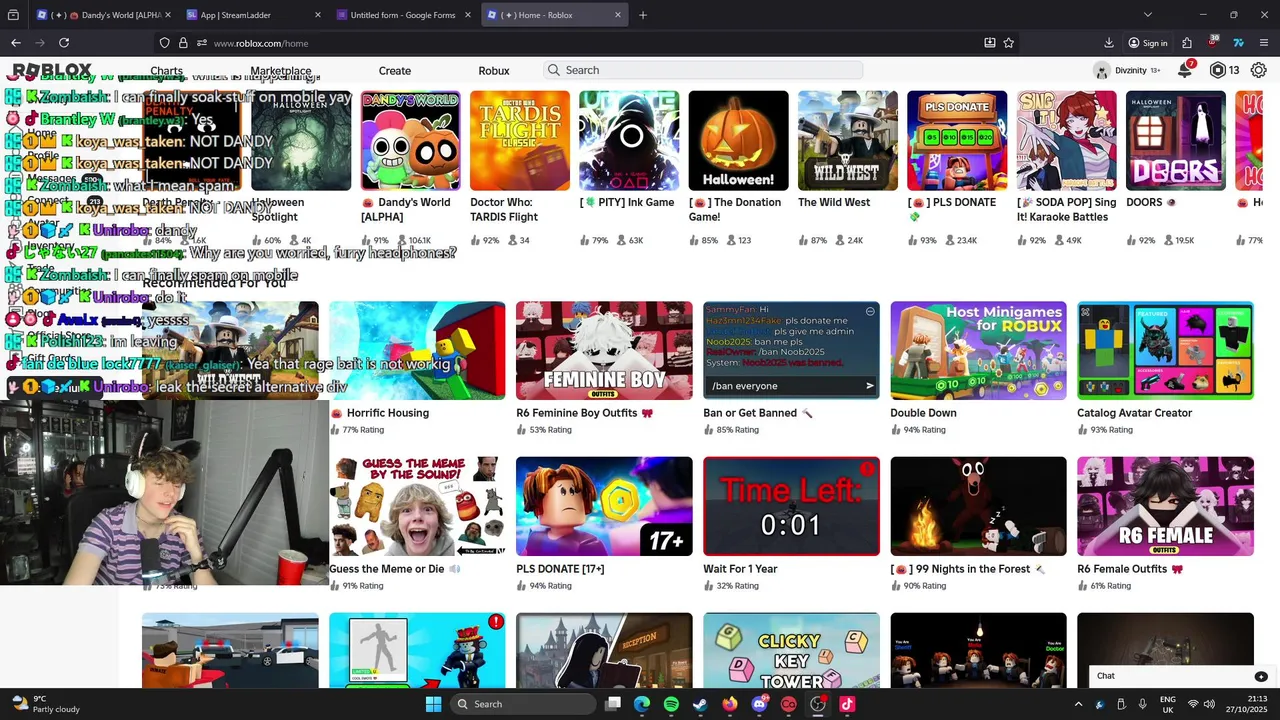Screen dimensions: 1280x720
Task: Open Steam from the taskbar
Action: tap(700, 704)
